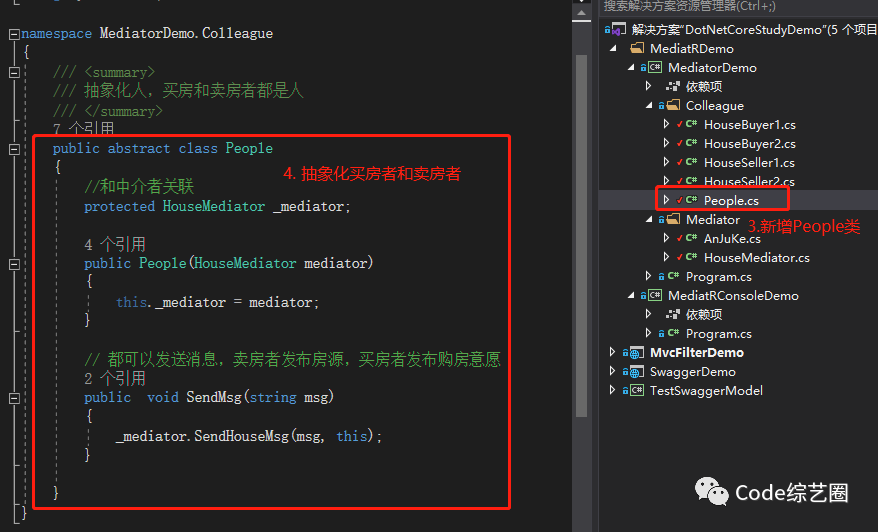Click the Colleague folder icon
The height and width of the screenshot is (532, 878).
point(673,105)
